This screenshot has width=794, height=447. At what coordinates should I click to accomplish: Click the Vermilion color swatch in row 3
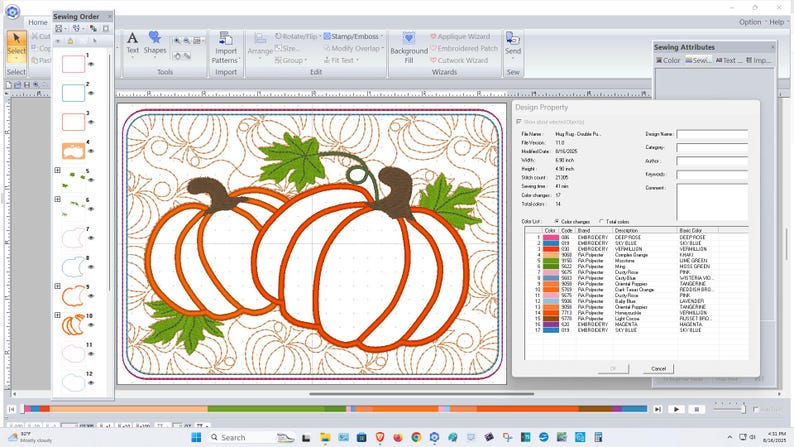pyautogui.click(x=551, y=249)
